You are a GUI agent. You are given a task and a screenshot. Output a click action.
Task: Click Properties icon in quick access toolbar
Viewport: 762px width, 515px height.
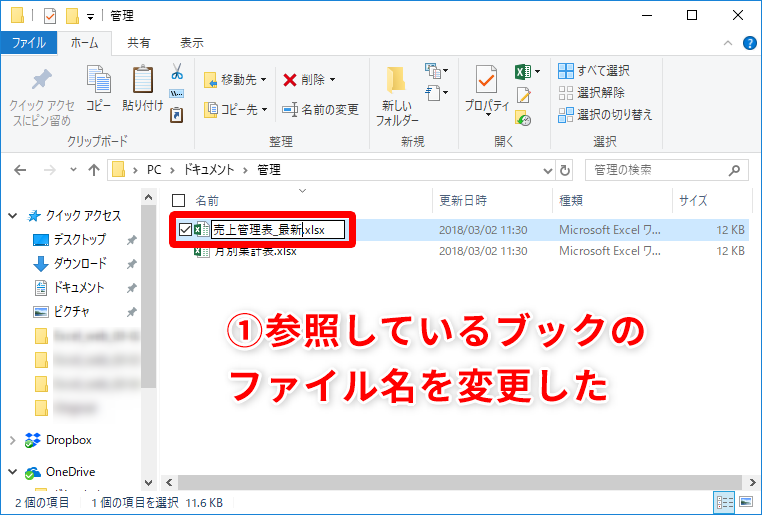tap(50, 16)
